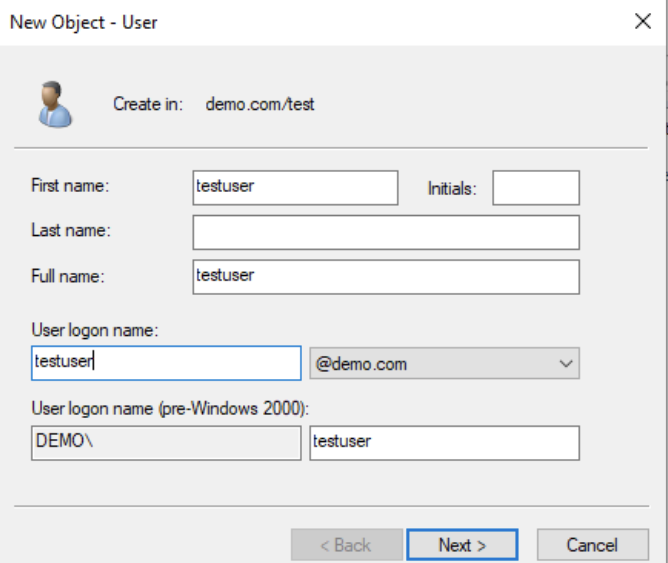Proceed with the Next > button
The width and height of the screenshot is (668, 563).
tap(462, 545)
